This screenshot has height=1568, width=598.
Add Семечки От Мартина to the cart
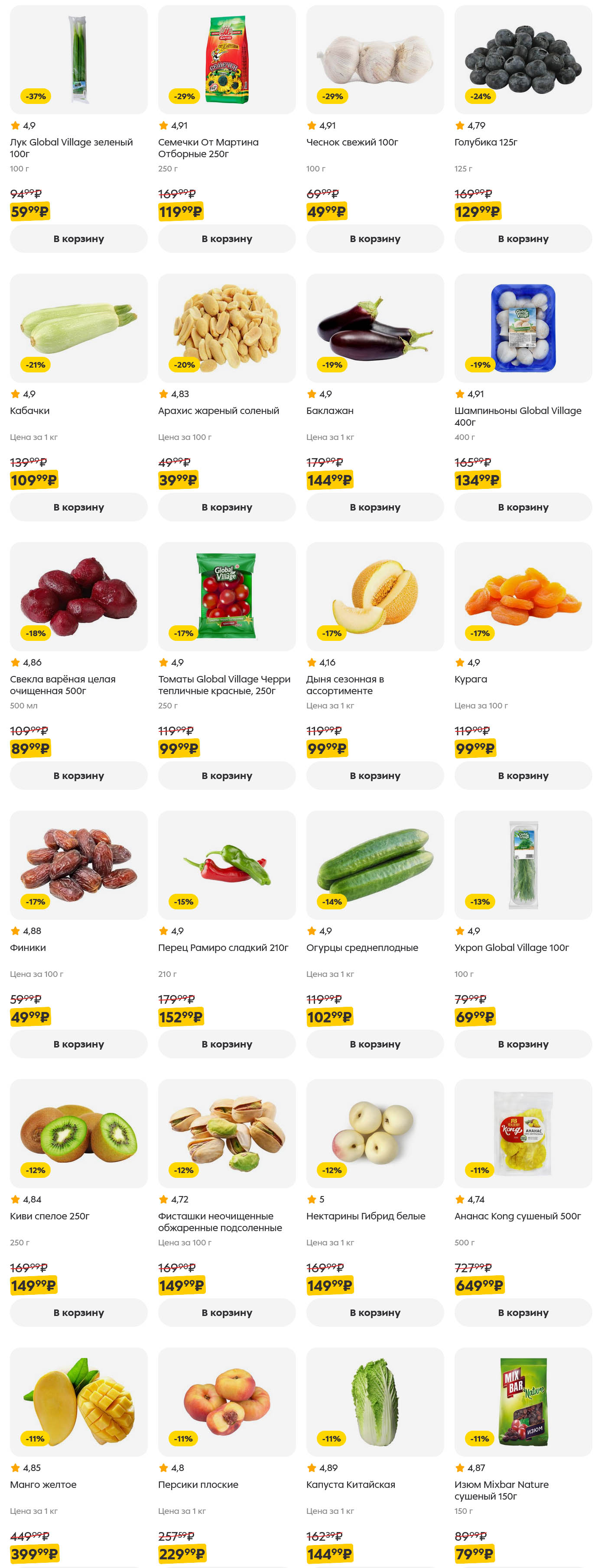click(x=227, y=239)
